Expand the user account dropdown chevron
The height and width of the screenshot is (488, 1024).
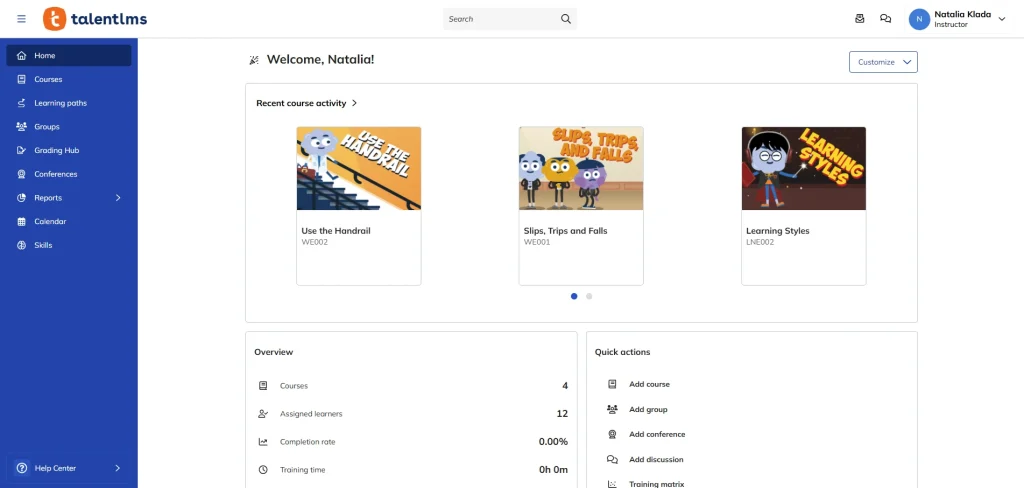coord(1002,19)
